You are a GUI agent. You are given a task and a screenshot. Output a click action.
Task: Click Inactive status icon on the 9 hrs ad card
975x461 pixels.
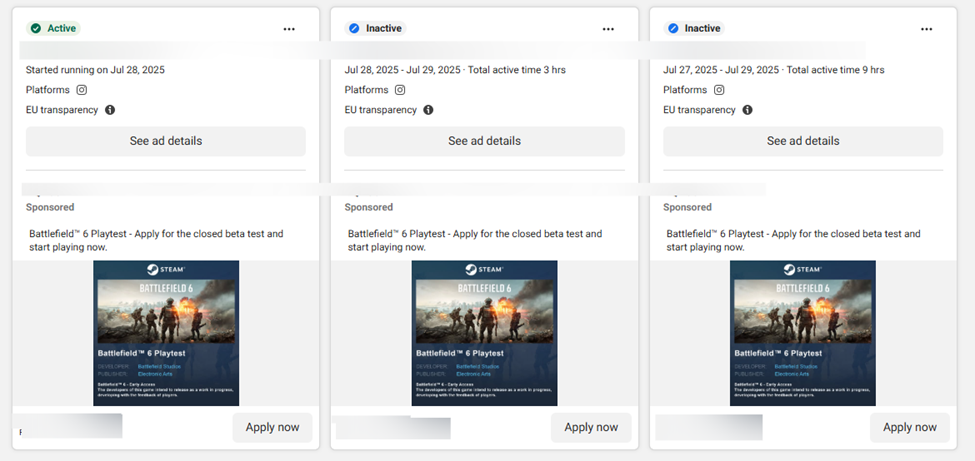673,28
